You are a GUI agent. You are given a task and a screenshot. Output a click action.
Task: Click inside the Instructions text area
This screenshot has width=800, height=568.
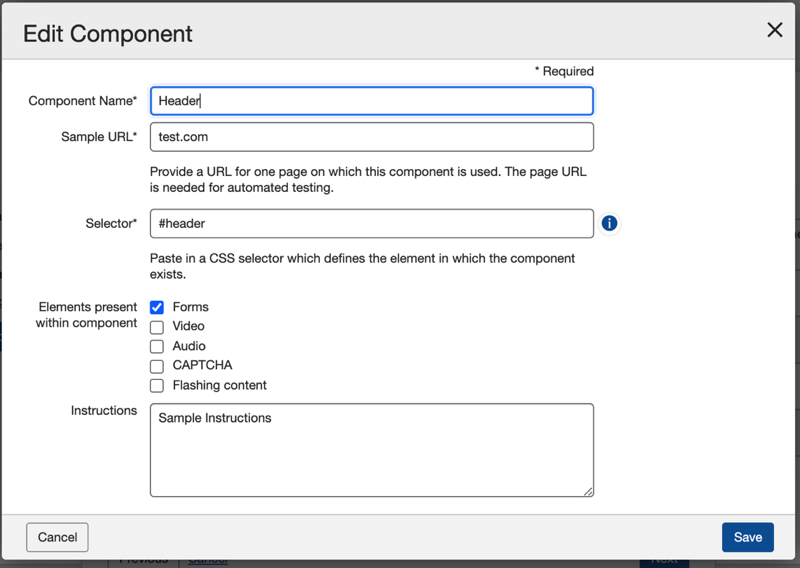[371, 450]
